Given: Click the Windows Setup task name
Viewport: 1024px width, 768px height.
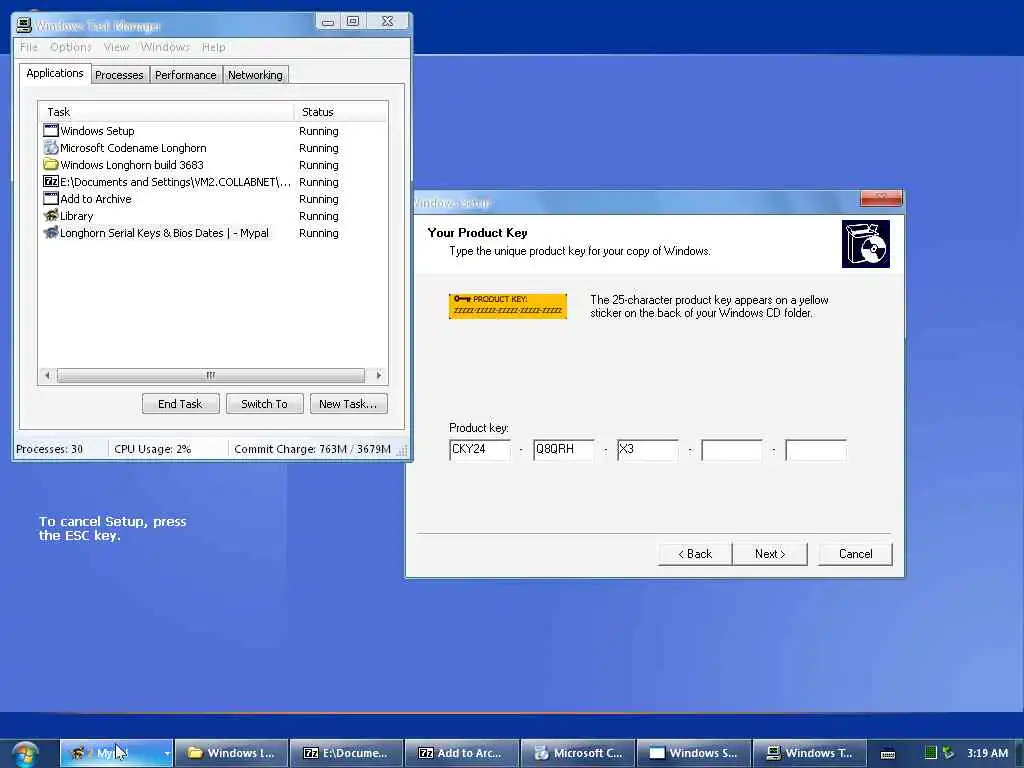Looking at the screenshot, I should click(x=97, y=131).
